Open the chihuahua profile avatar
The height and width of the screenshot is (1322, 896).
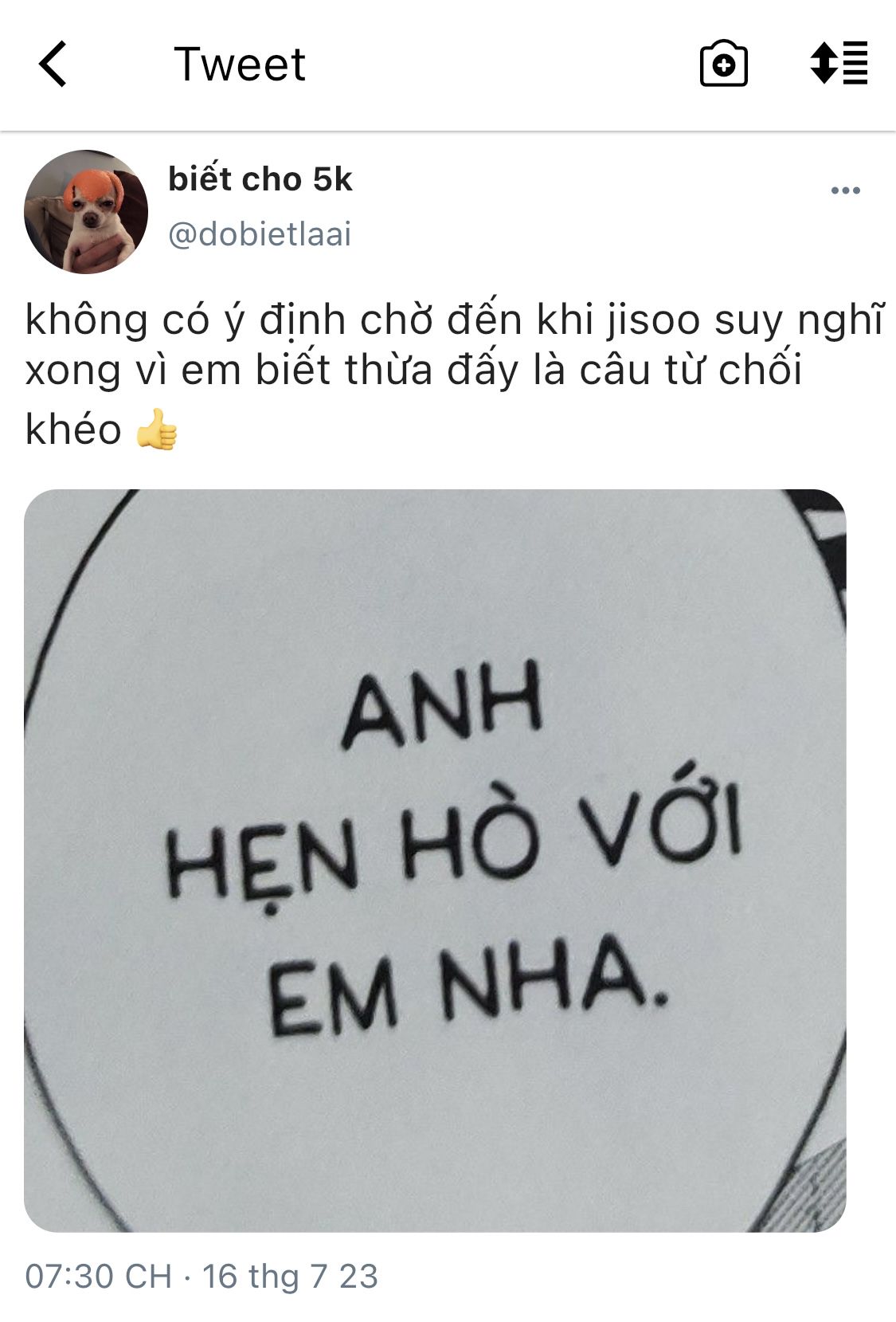(86, 212)
